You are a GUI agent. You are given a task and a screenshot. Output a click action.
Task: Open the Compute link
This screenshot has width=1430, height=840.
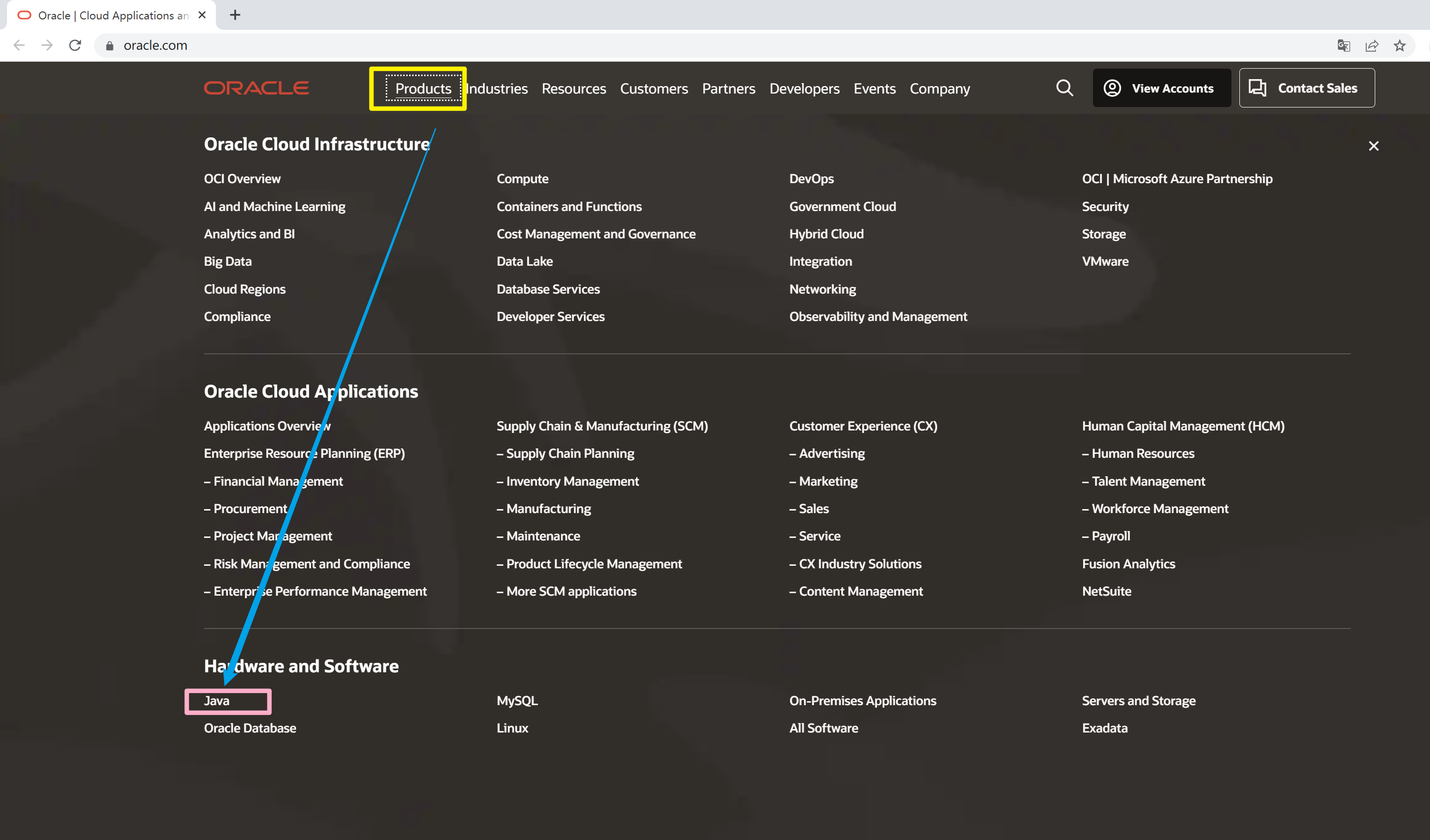pos(523,179)
